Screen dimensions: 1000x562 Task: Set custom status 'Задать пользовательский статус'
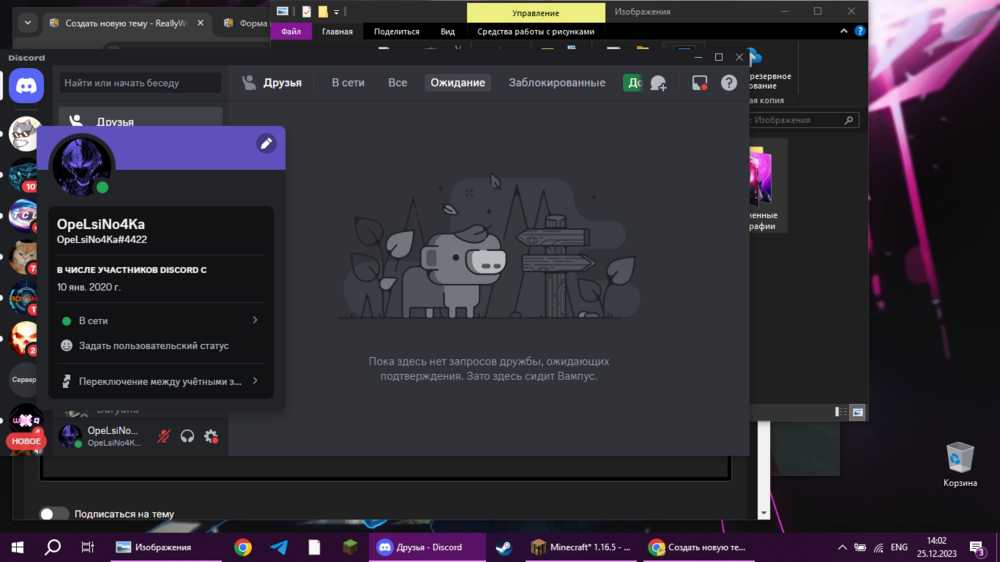pos(161,346)
